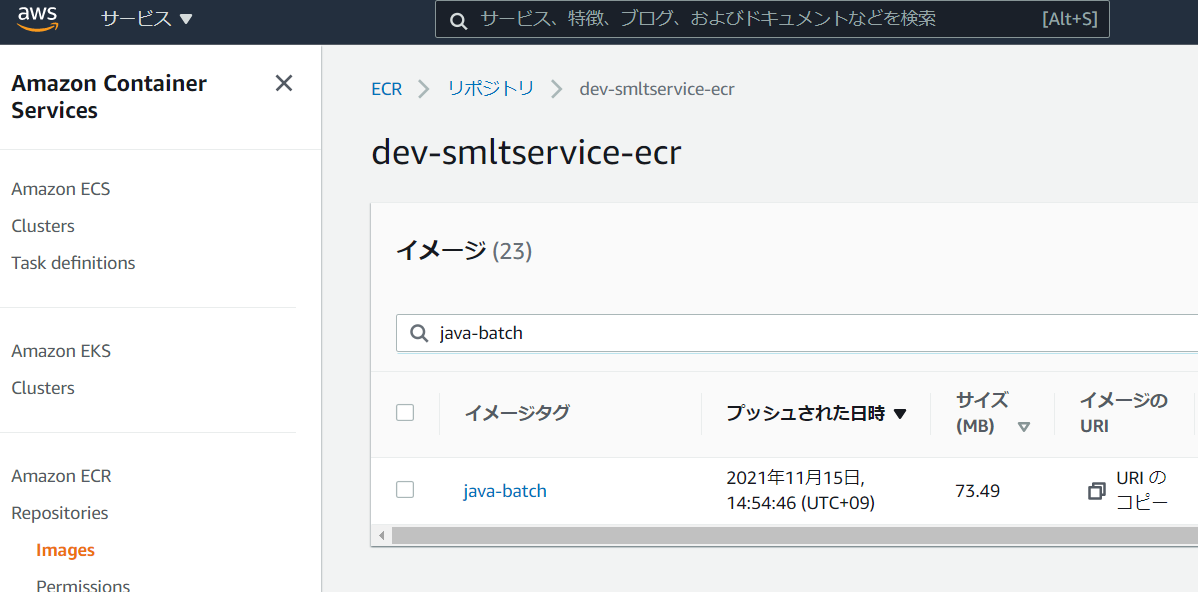This screenshot has height=592, width=1198.
Task: Click the magnifier icon in the top search bar
Action: (458, 20)
